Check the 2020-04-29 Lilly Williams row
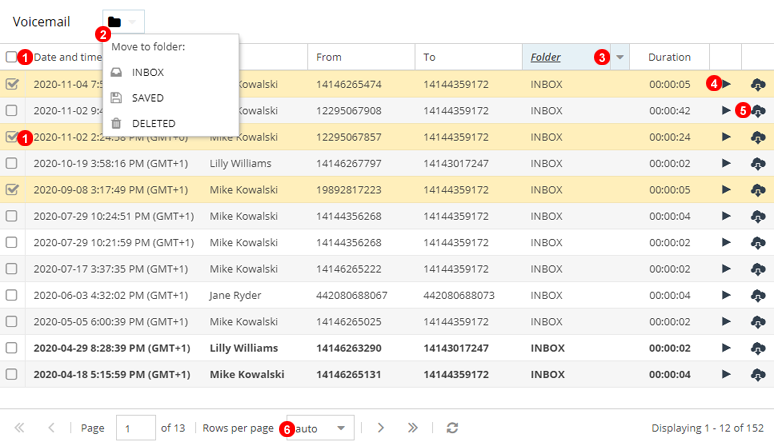 tap(11, 348)
